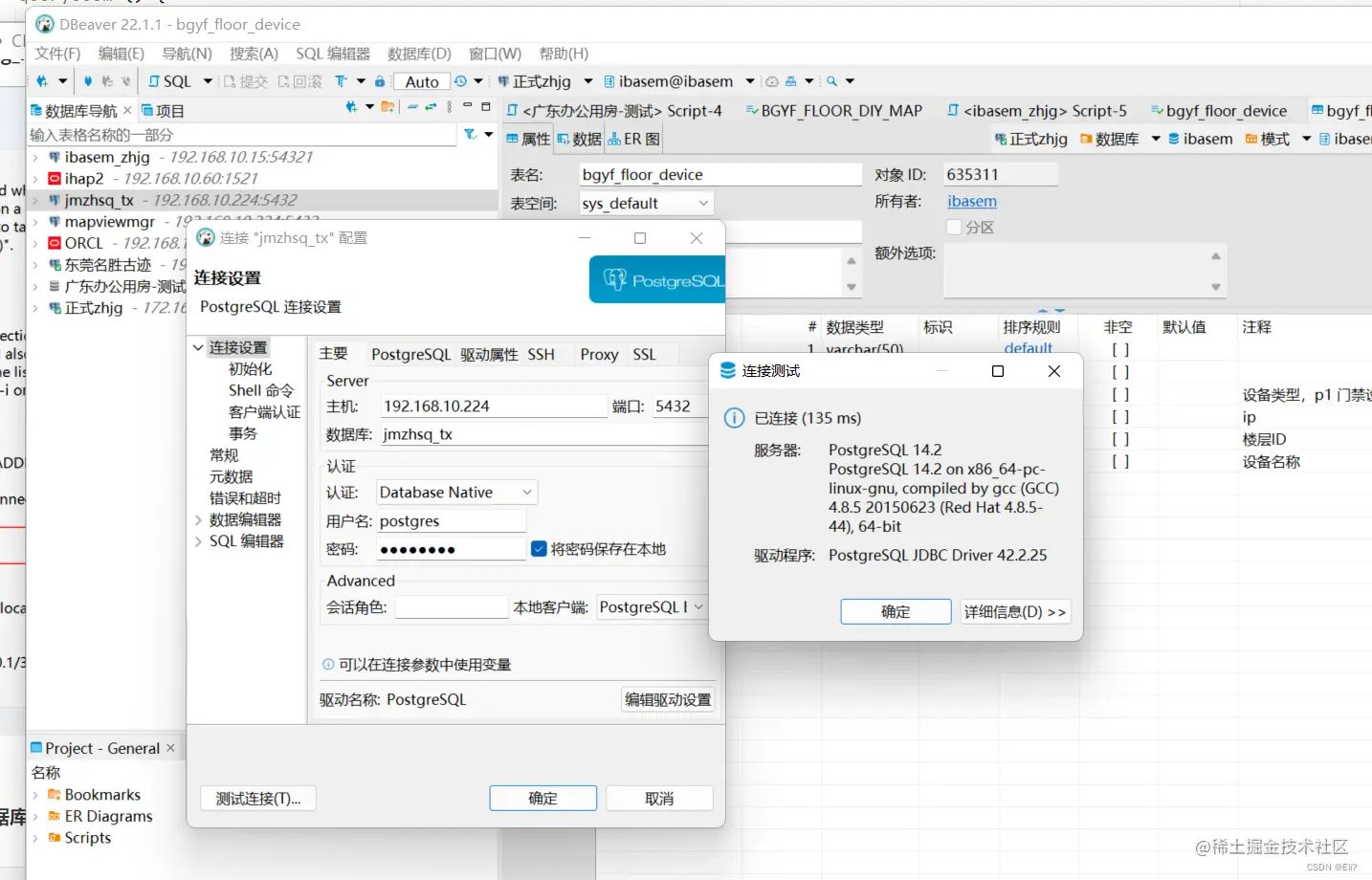Viewport: 1372px width, 880px height.
Task: Click the 端口 port field showing 5432
Action: point(680,406)
